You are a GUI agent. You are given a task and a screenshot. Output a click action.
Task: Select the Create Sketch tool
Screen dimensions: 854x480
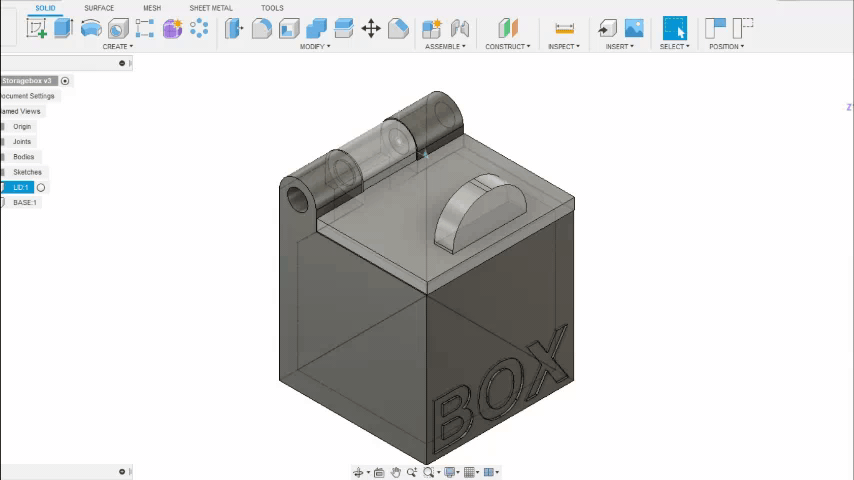(x=37, y=28)
